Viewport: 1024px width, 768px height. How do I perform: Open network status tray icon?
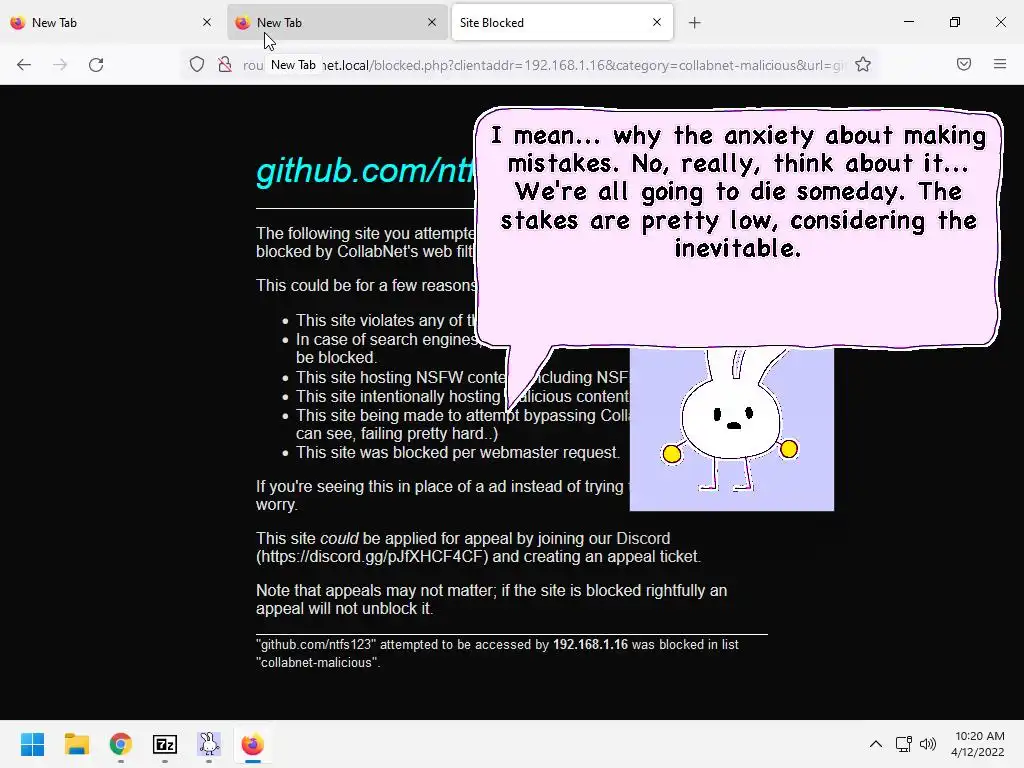(x=903, y=744)
